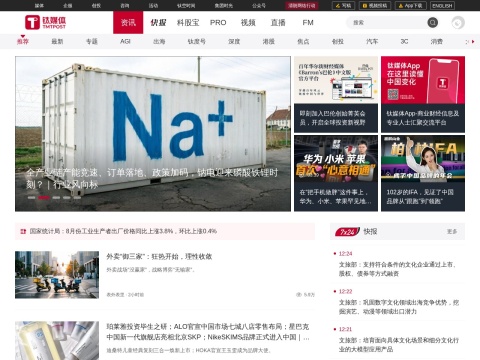Open the 汽车 category

click(372, 41)
